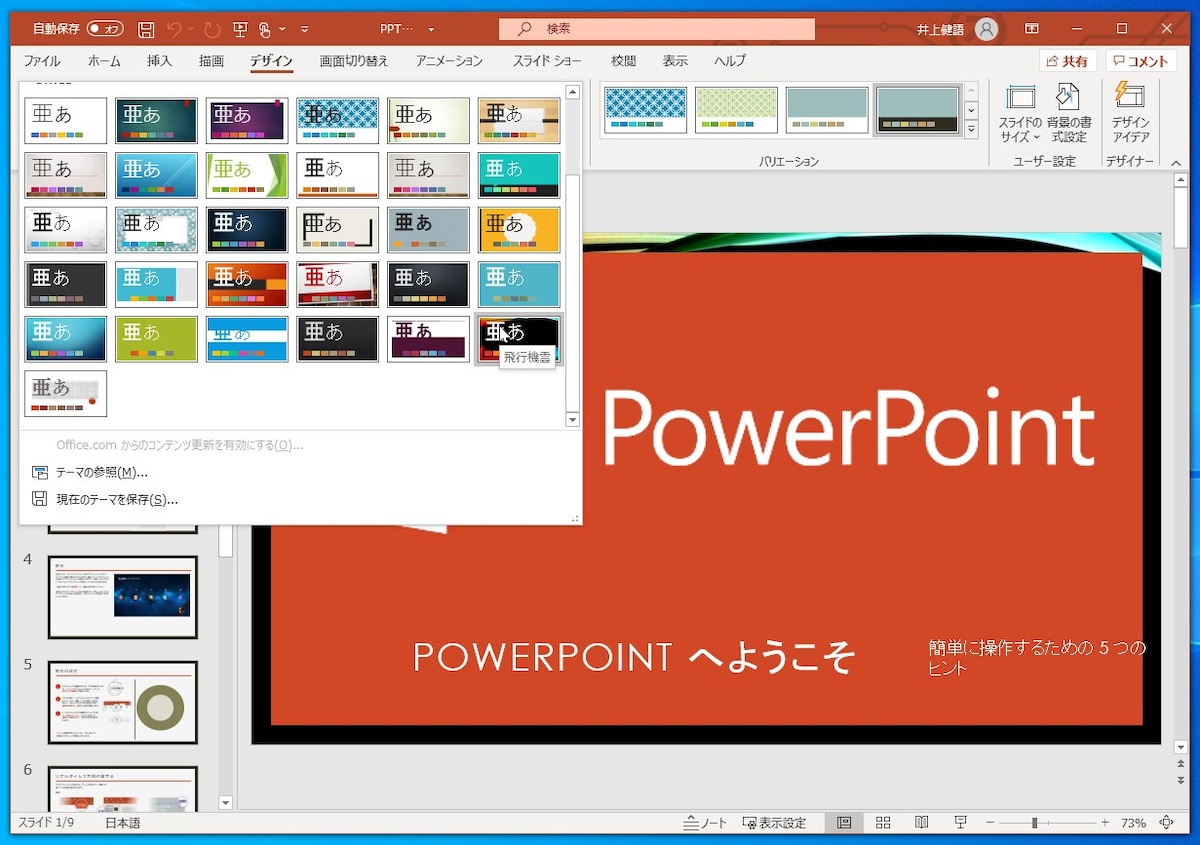Viewport: 1200px width, 845px height.
Task: Click the Save icon in the title bar
Action: (x=146, y=29)
